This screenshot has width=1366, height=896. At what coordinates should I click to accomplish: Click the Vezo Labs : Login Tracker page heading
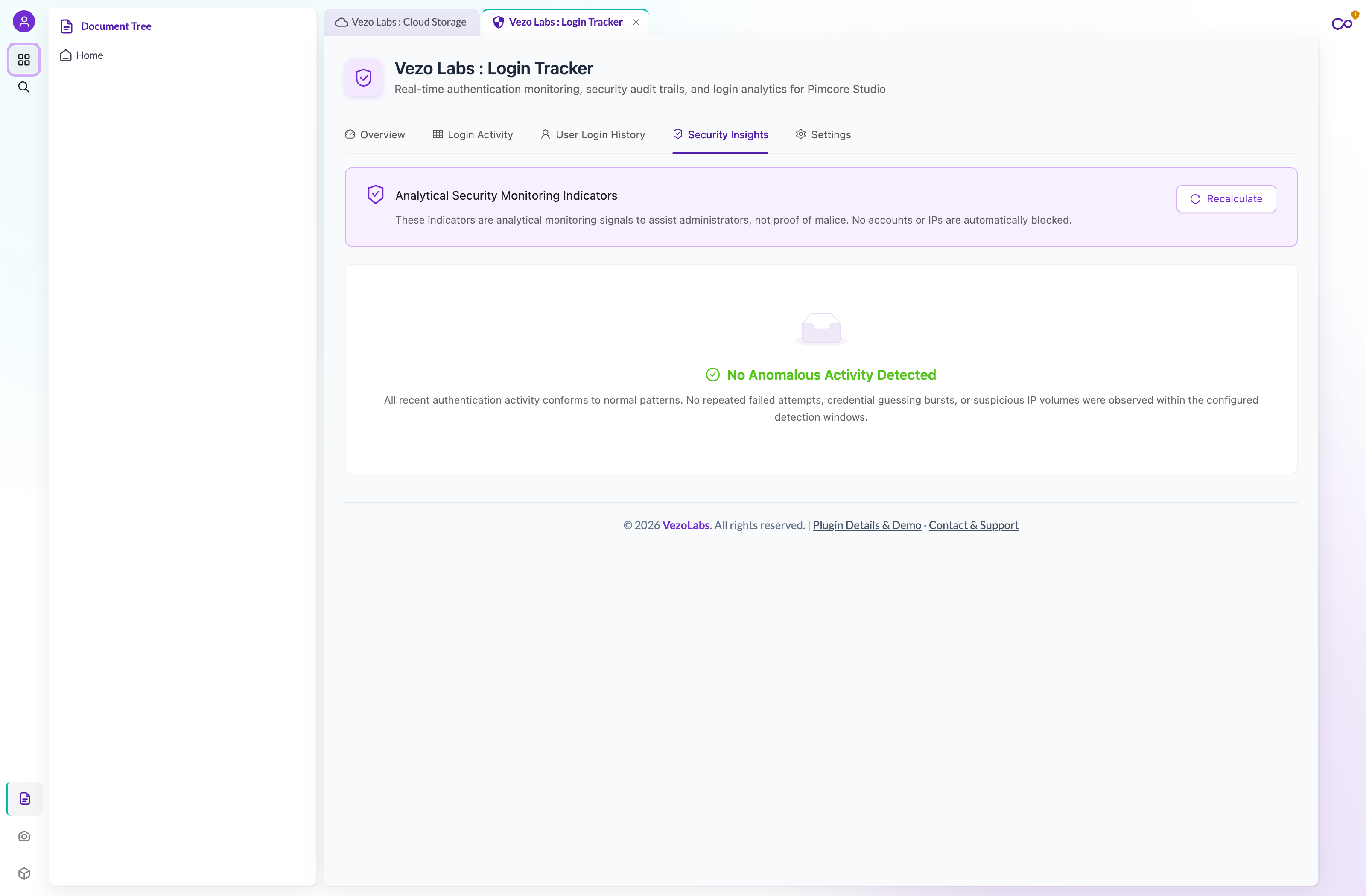pos(493,68)
